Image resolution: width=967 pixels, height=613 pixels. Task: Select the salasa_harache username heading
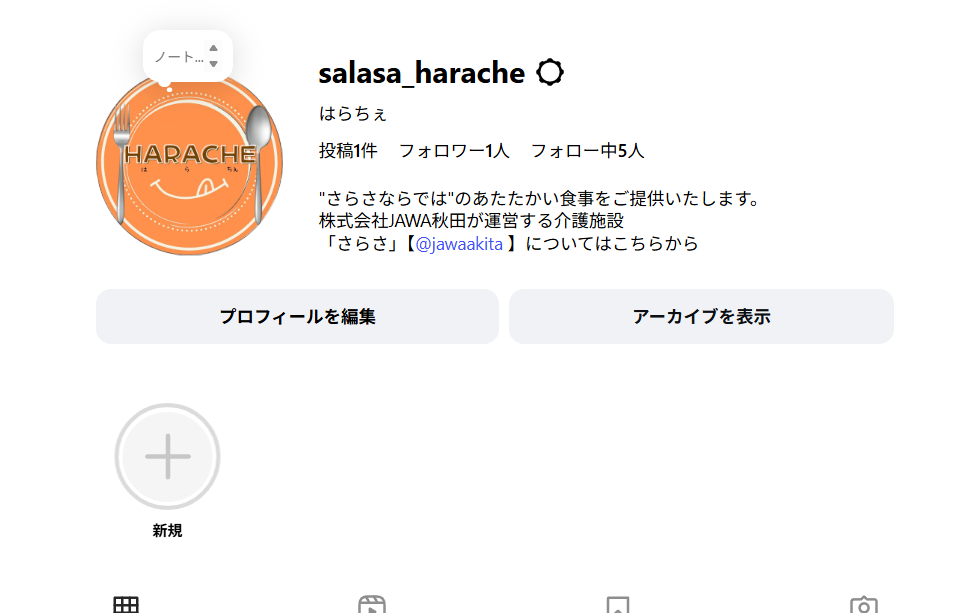coord(422,73)
